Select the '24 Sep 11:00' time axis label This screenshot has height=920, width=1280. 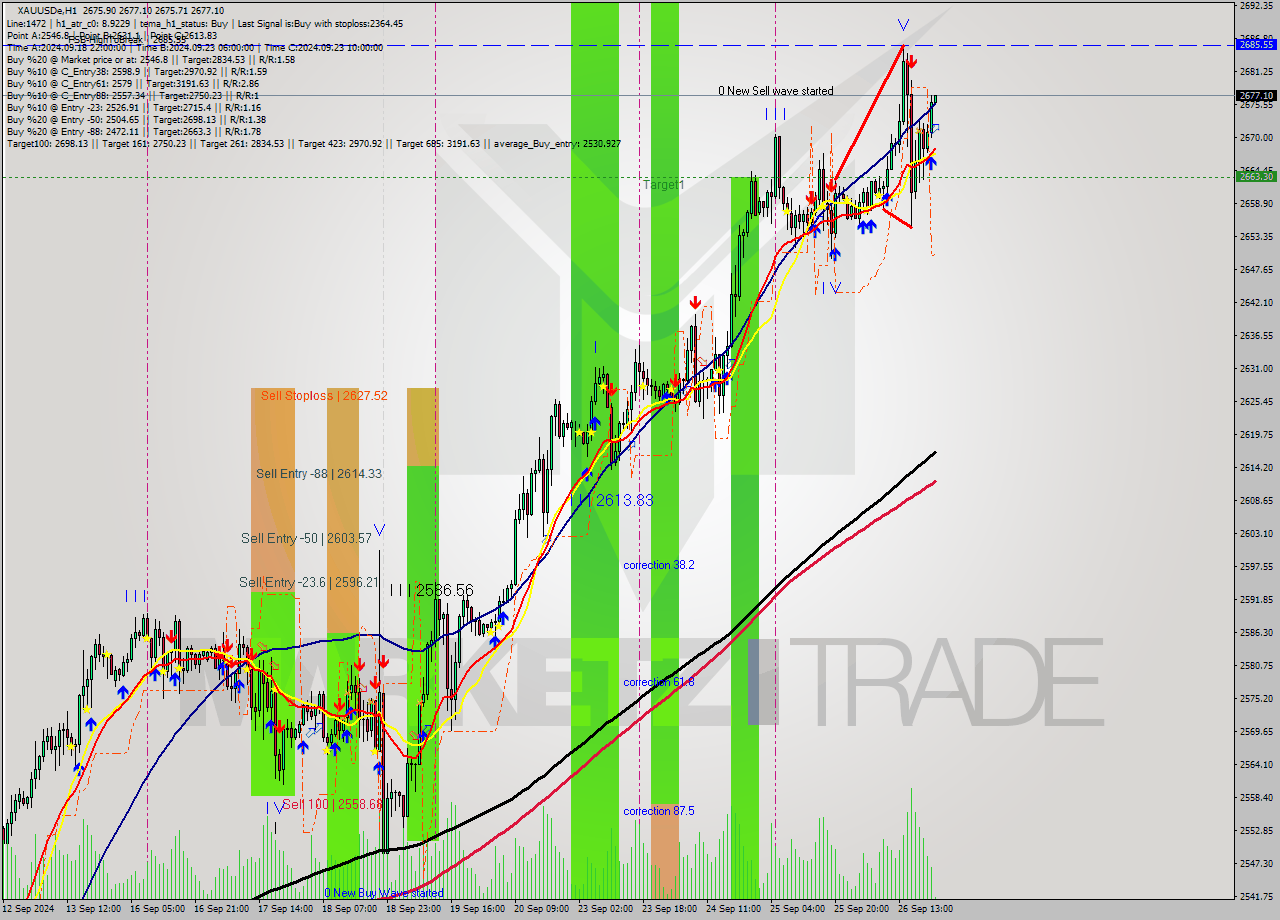pyautogui.click(x=733, y=909)
